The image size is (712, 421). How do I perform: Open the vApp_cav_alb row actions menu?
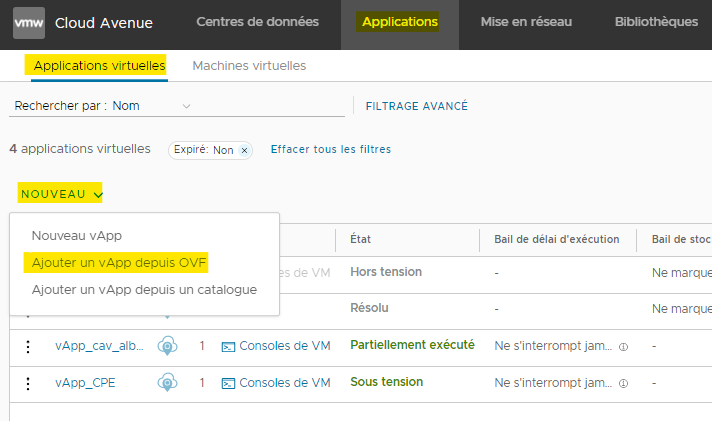(x=28, y=347)
